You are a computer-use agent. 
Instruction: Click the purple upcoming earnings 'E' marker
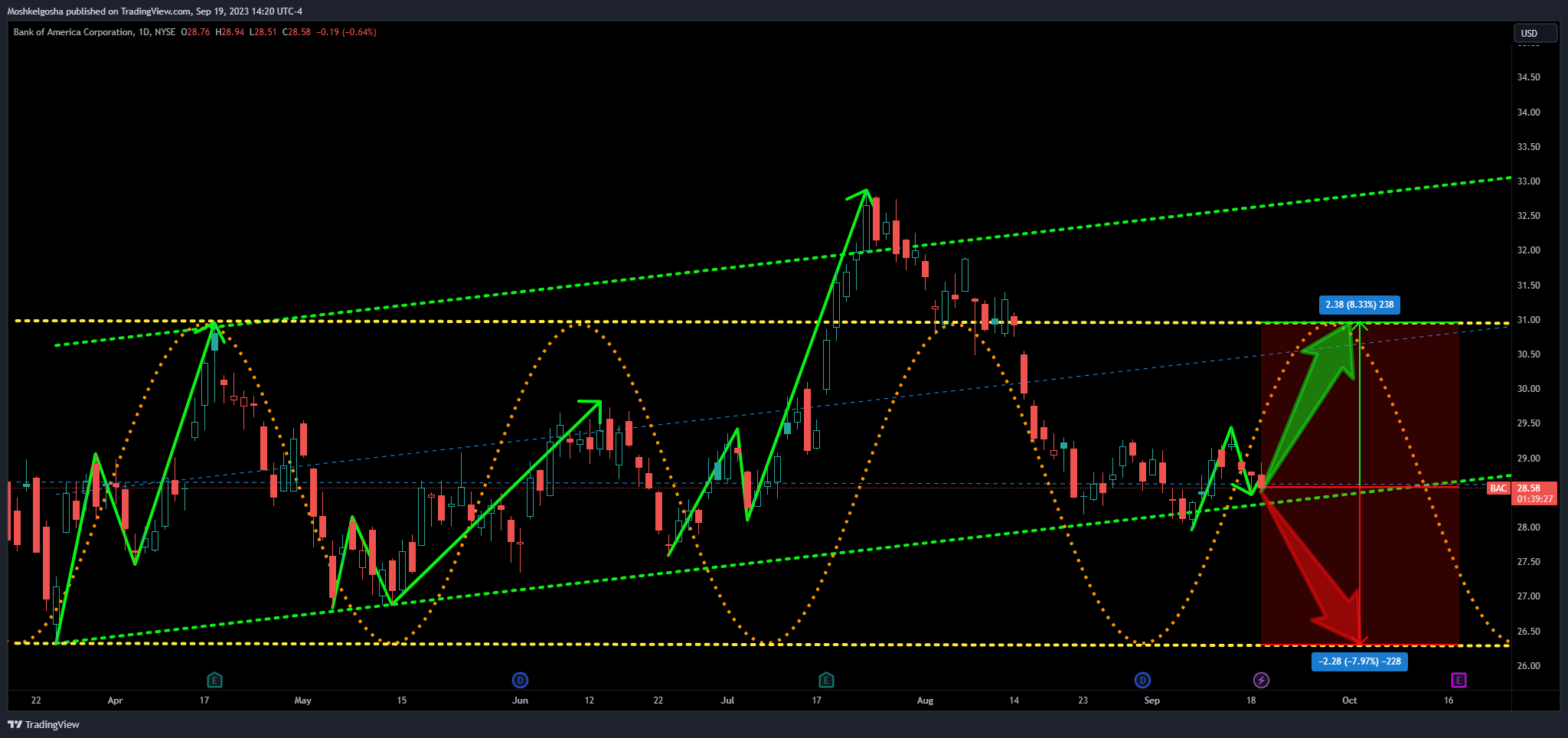pyautogui.click(x=1459, y=680)
